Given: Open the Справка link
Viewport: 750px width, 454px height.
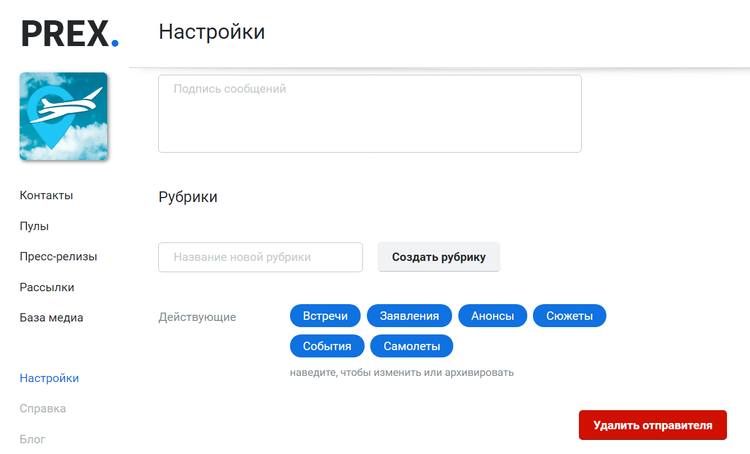Looking at the screenshot, I should click(x=43, y=409).
